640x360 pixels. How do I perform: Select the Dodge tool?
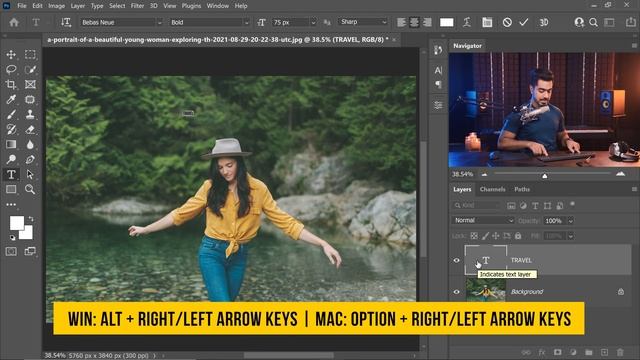click(x=11, y=160)
